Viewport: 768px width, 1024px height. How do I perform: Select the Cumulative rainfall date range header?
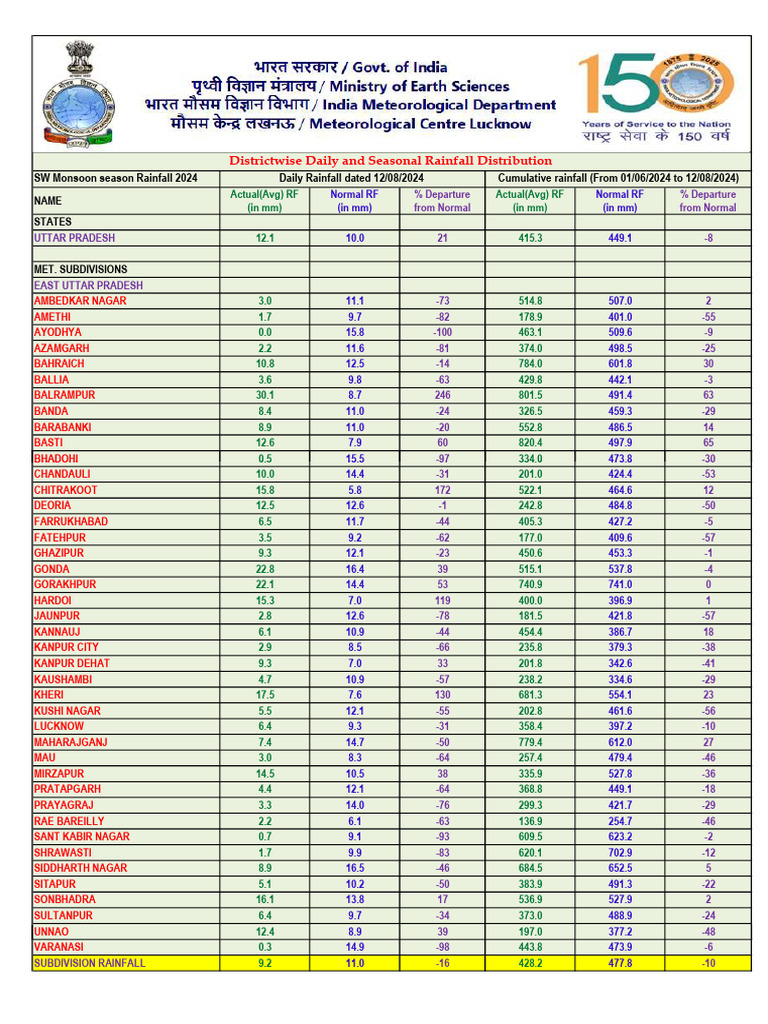point(618,178)
